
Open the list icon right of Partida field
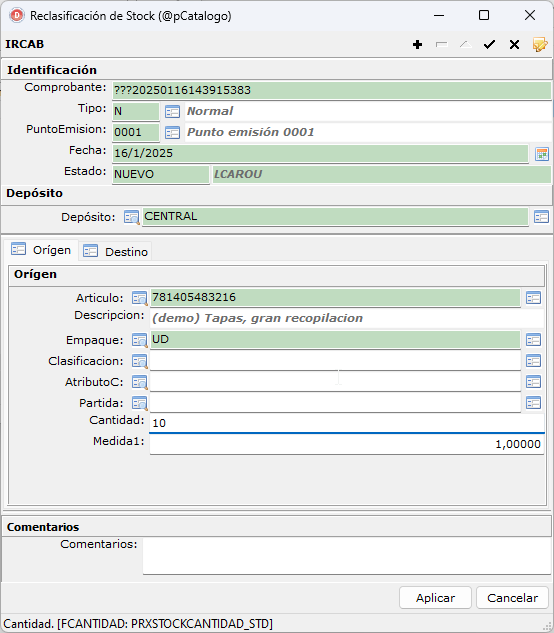pos(533,402)
